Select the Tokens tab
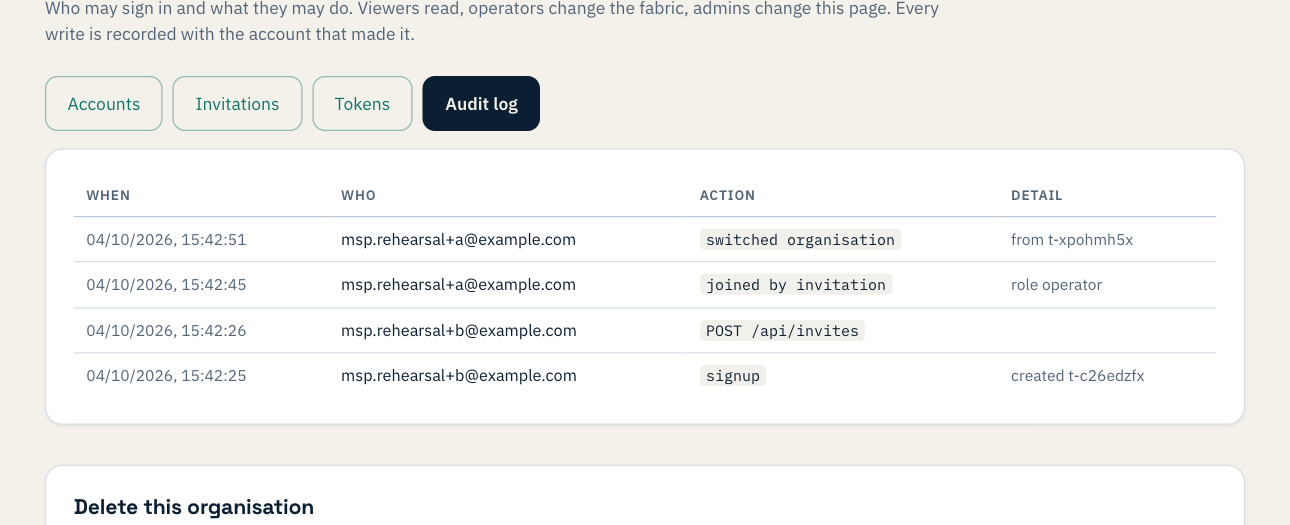 [x=362, y=104]
